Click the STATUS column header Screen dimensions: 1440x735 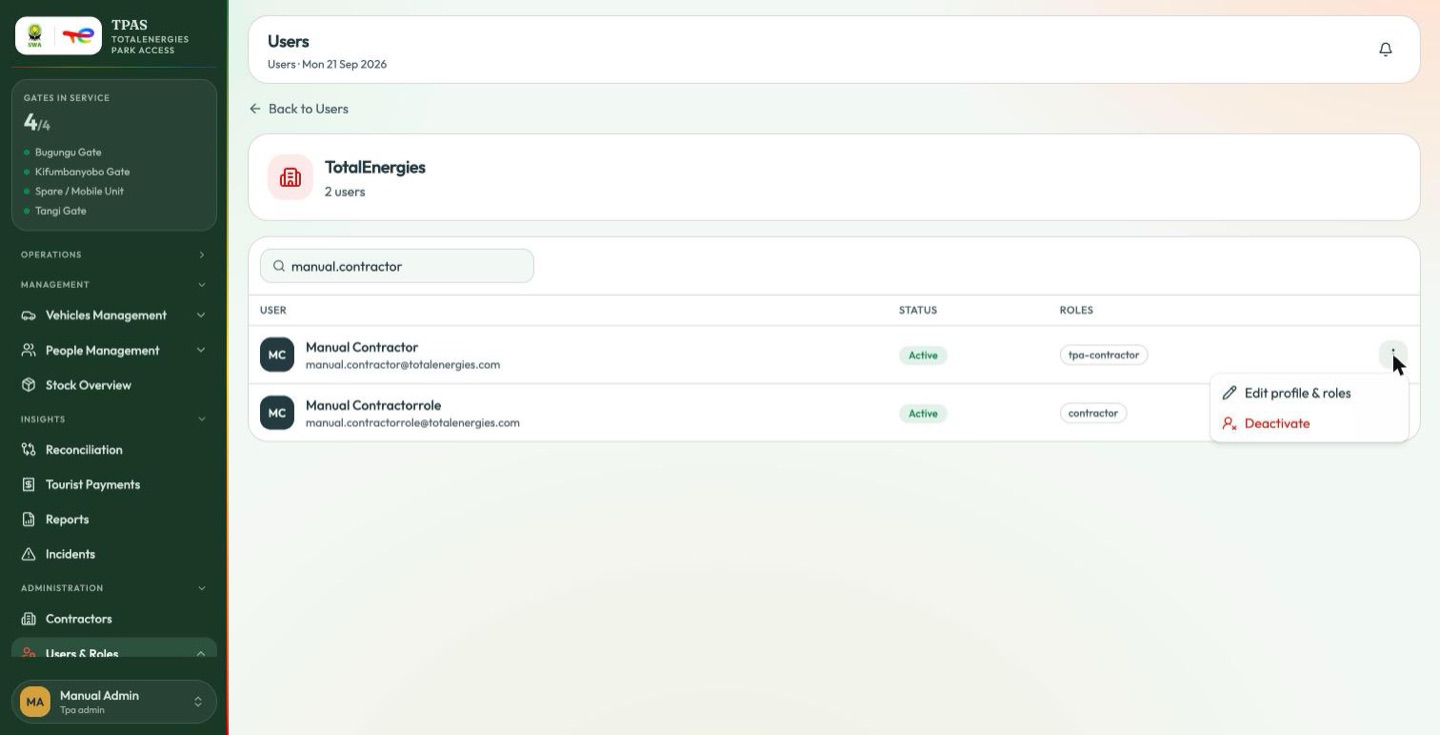coord(918,310)
